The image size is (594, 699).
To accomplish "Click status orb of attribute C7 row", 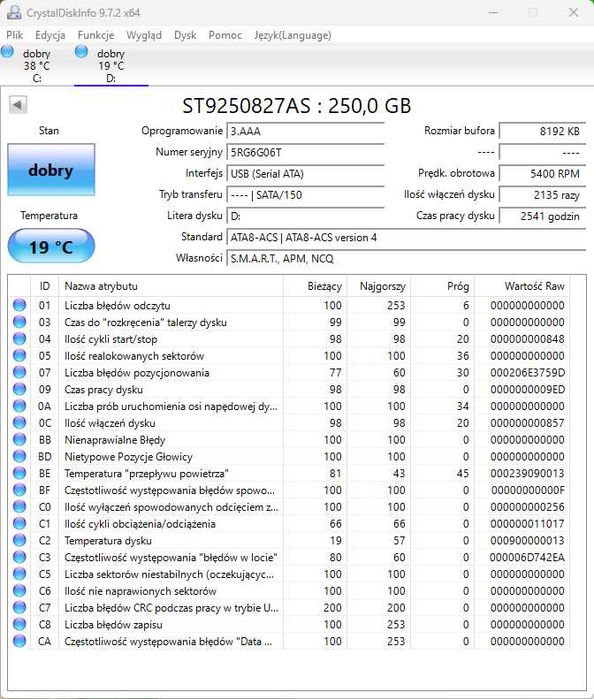I will [x=19, y=607].
